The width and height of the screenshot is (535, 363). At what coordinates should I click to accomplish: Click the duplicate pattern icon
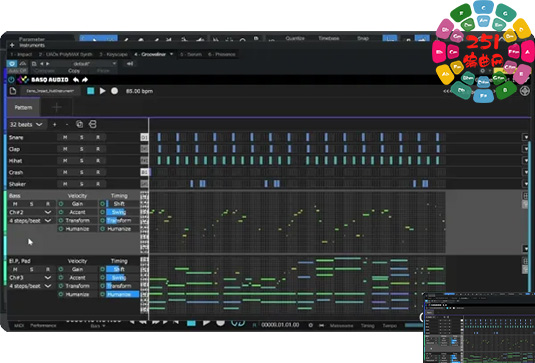coord(79,125)
